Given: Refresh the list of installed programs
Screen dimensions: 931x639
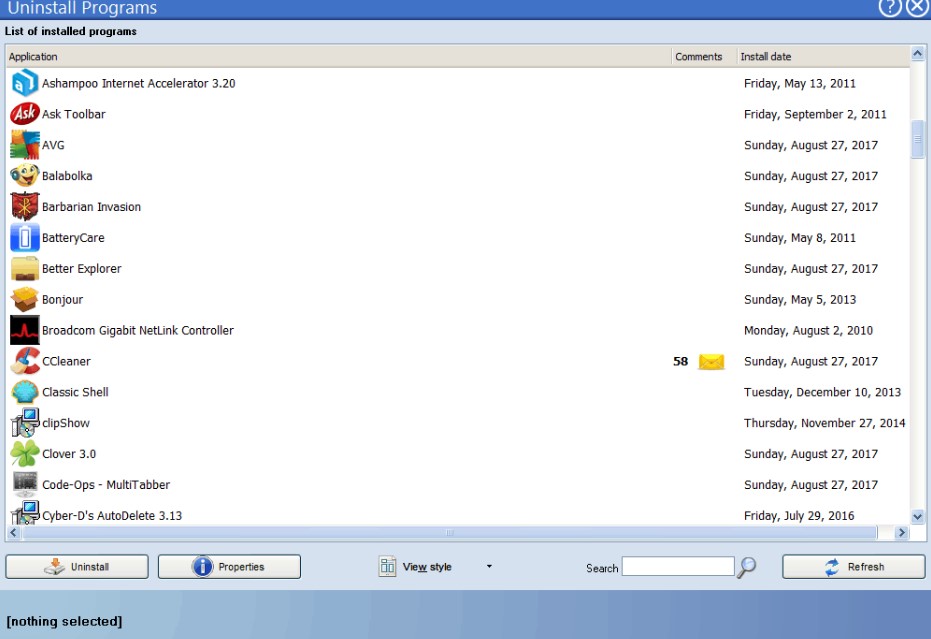Looking at the screenshot, I should click(x=851, y=566).
